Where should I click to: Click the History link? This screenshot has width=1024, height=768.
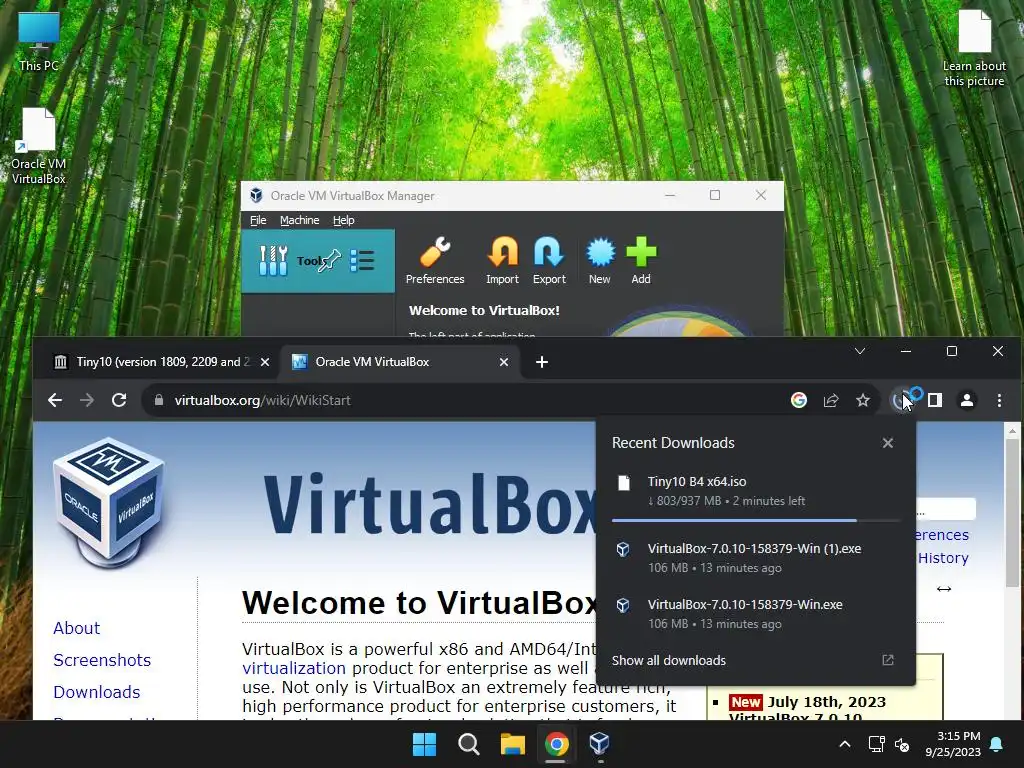click(943, 558)
